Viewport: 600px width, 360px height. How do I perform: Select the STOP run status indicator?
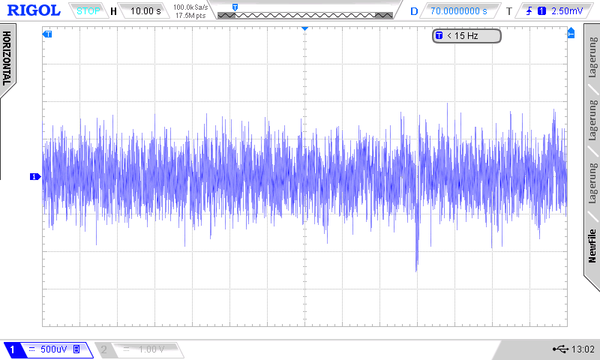pos(88,11)
